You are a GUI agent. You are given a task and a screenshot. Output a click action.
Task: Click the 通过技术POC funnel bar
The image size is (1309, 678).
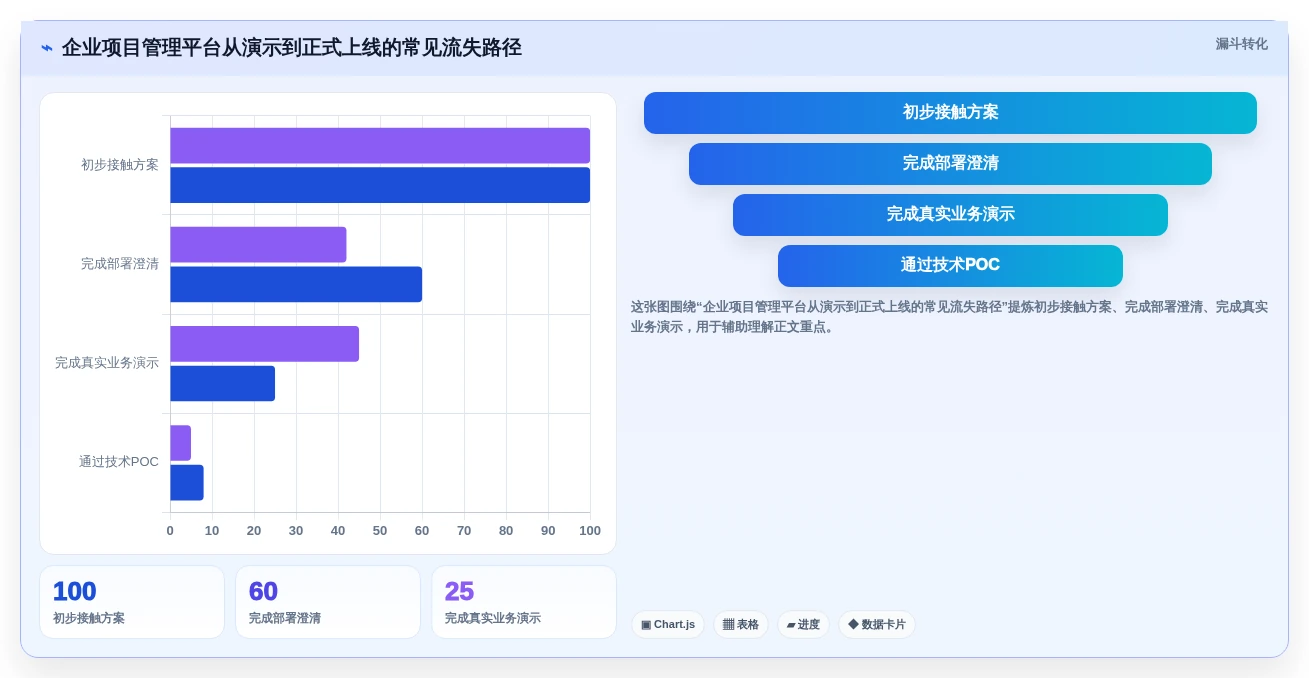950,266
